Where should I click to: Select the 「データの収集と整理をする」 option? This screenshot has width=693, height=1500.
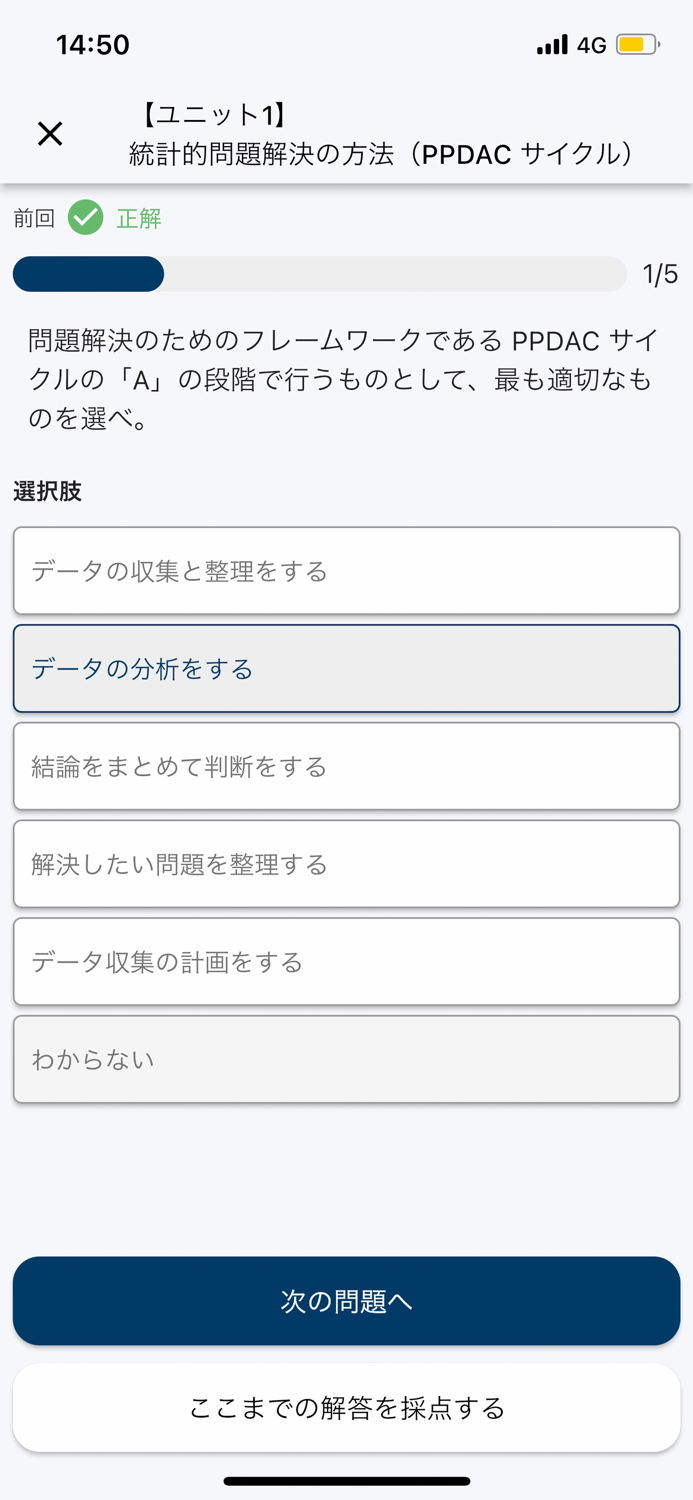tap(346, 569)
